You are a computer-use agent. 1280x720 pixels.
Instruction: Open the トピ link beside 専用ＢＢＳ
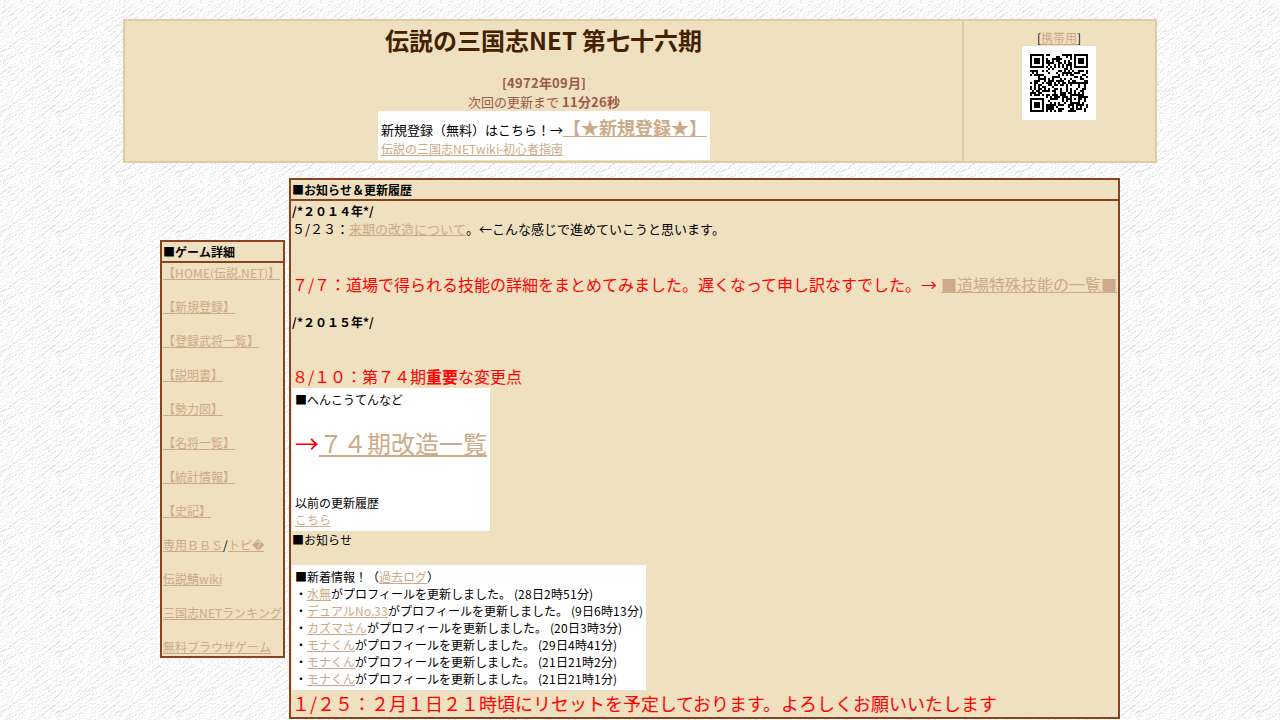pos(246,545)
